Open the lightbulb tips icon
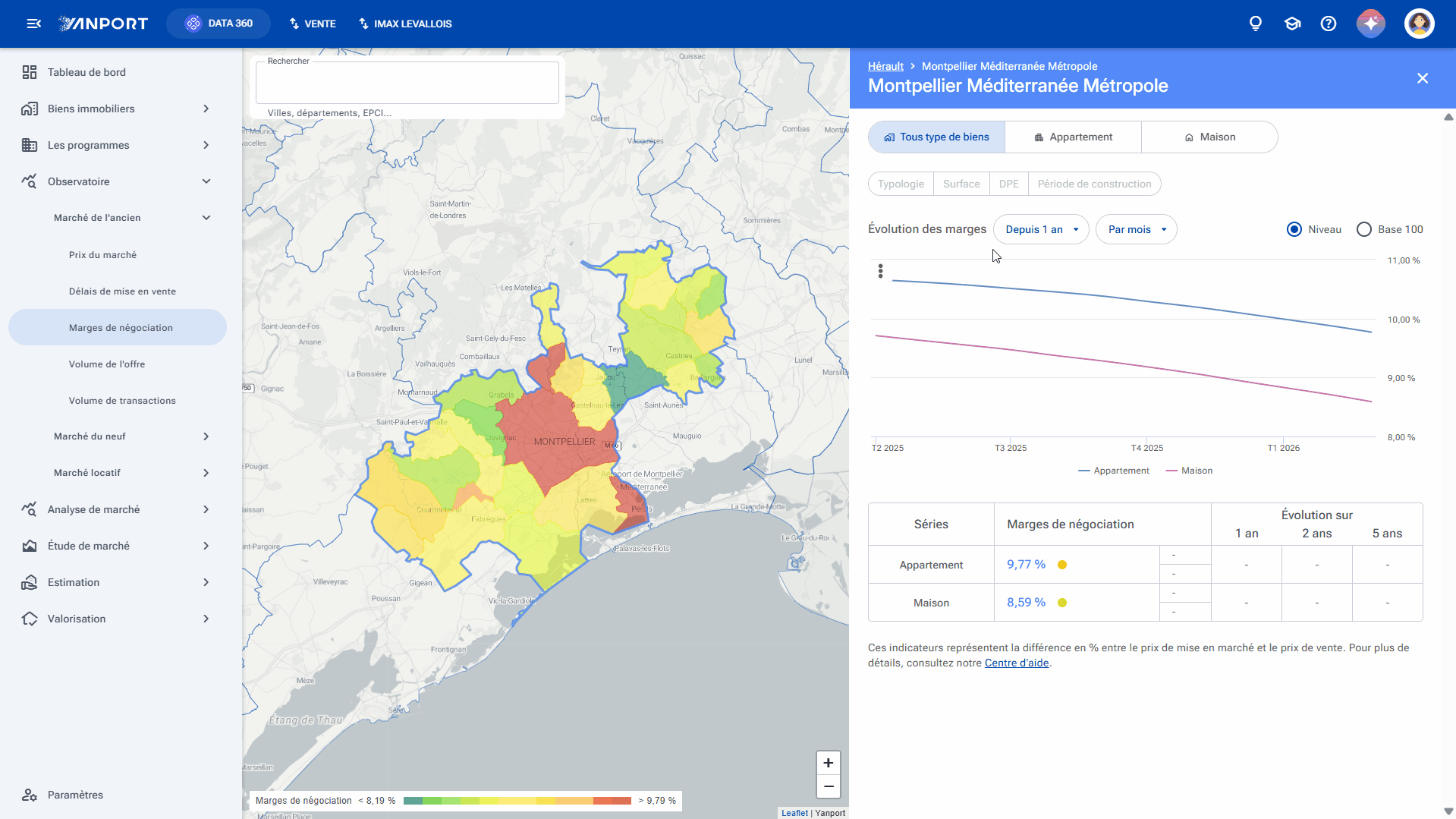This screenshot has height=819, width=1456. coord(1256,24)
